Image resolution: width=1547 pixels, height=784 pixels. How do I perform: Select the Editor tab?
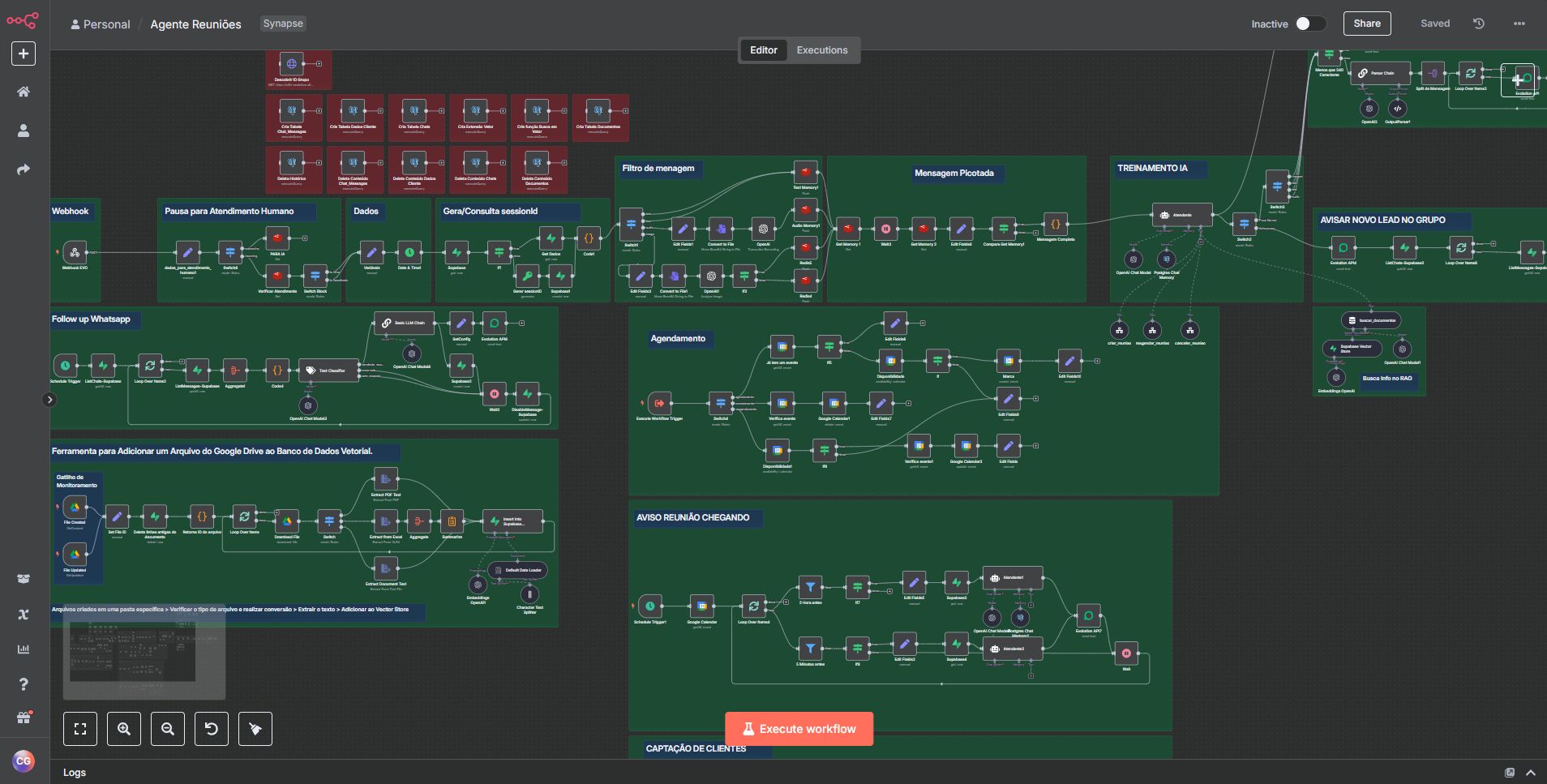[763, 50]
